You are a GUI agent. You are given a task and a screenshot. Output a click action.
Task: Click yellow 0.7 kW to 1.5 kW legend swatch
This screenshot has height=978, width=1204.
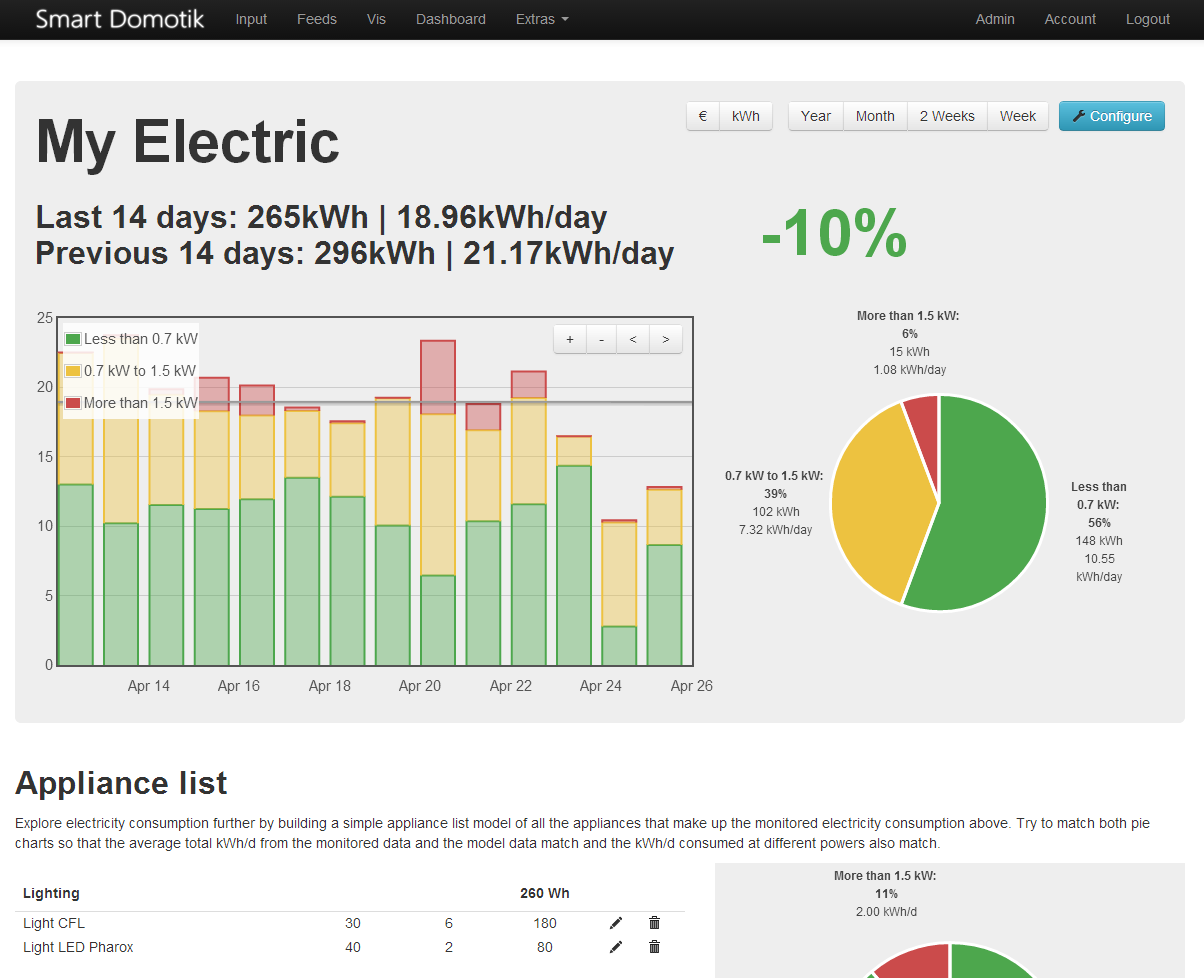click(x=73, y=371)
